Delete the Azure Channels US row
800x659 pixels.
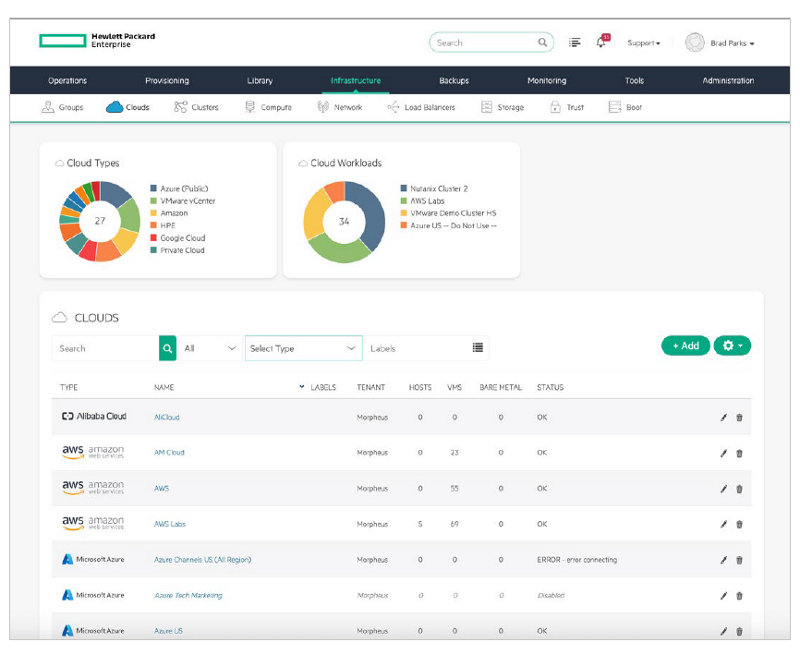[x=739, y=560]
